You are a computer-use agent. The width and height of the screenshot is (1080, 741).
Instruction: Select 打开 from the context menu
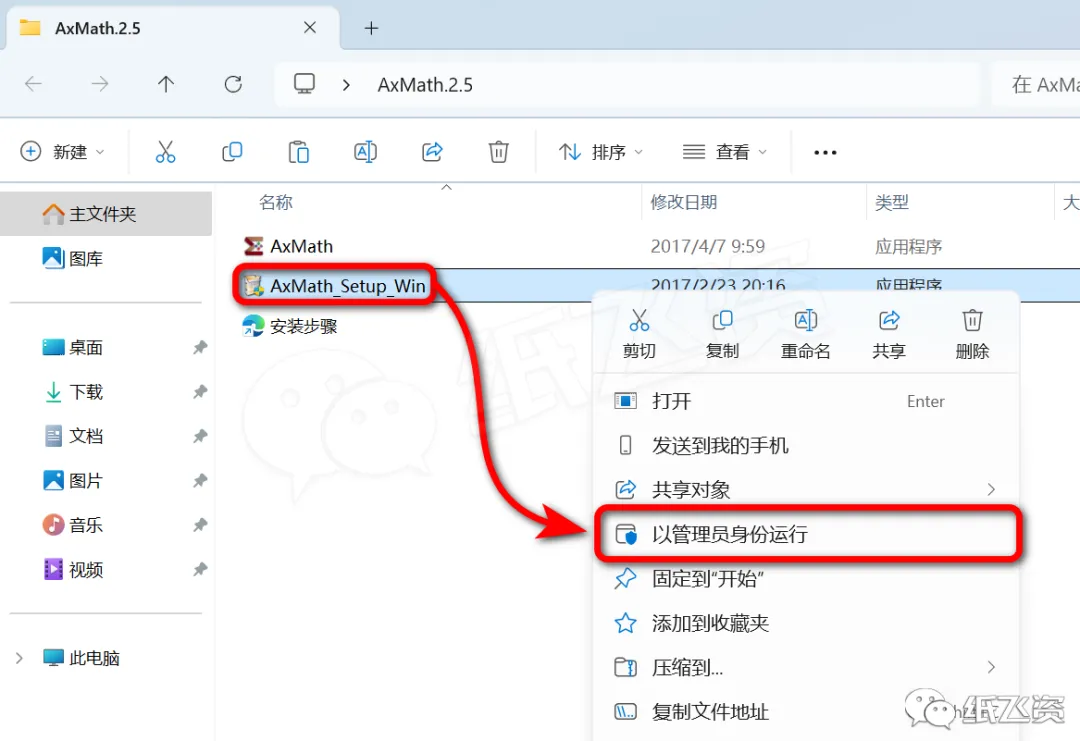806,401
